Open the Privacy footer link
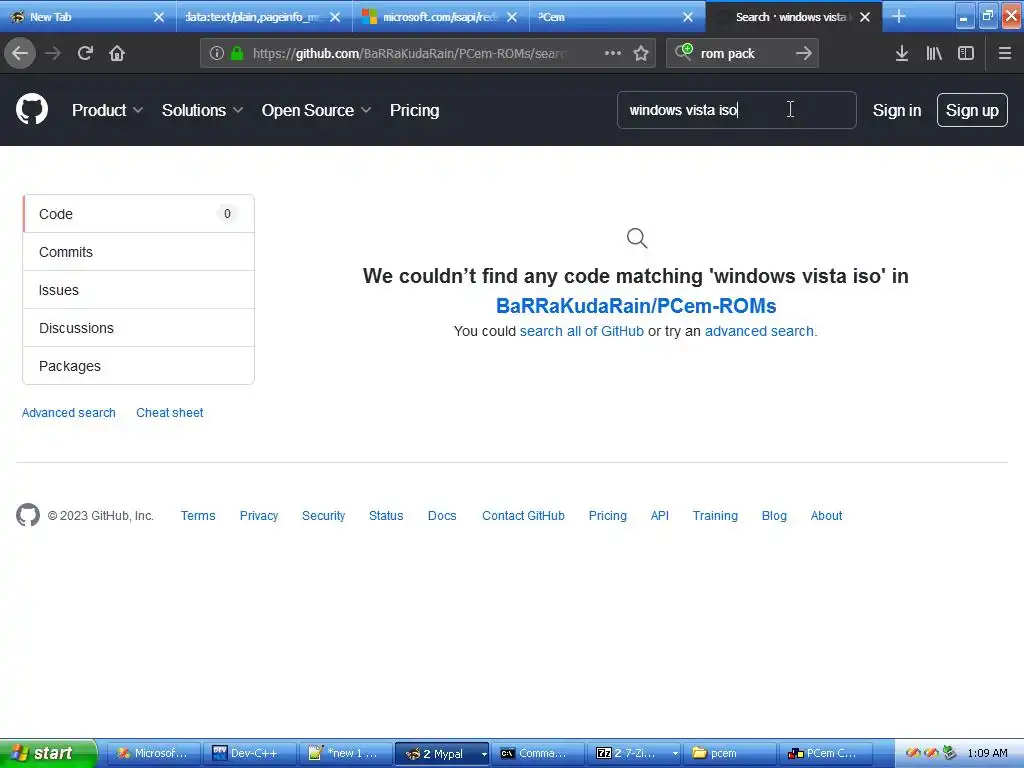The image size is (1024, 768). 259,516
